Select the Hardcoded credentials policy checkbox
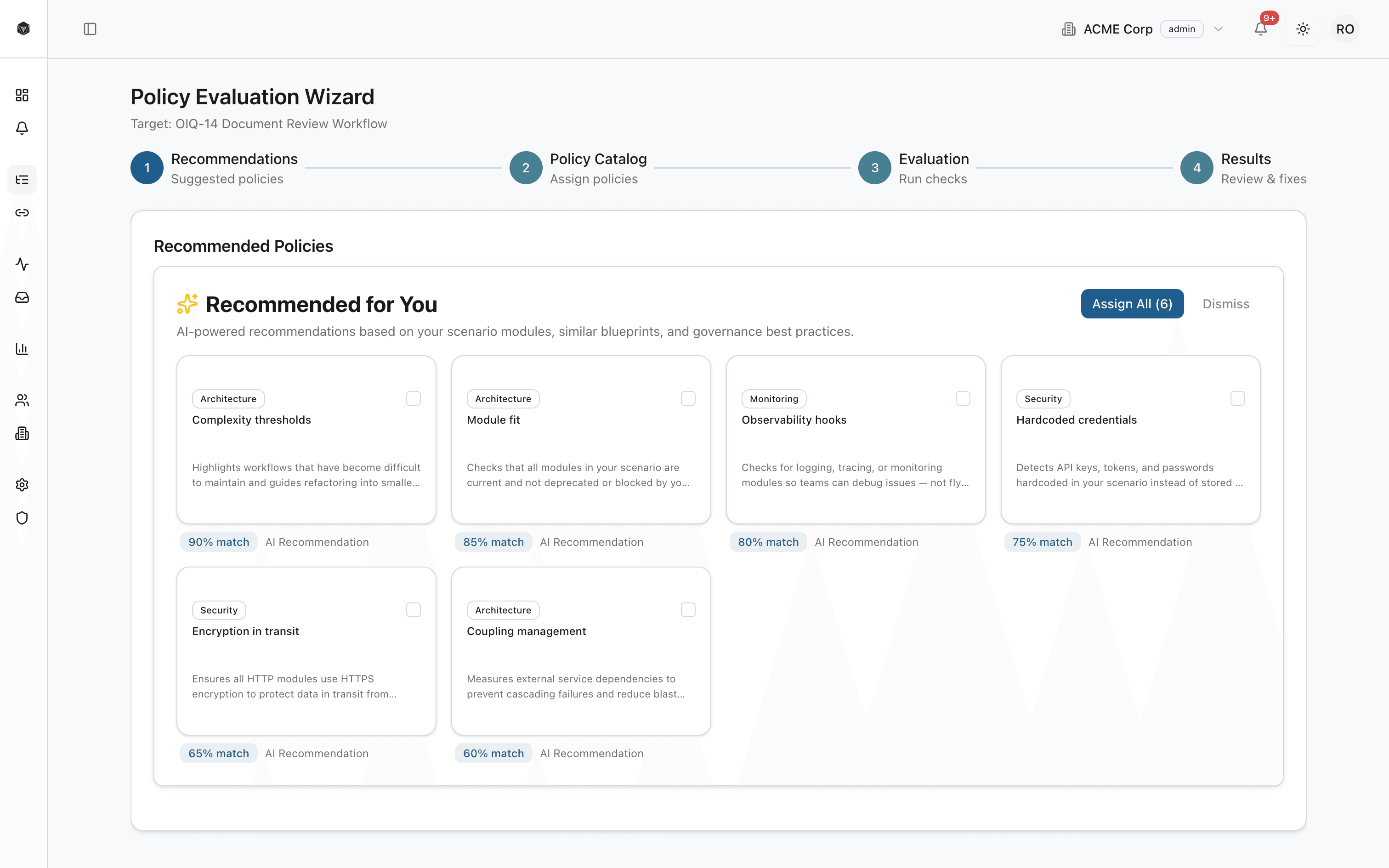 click(1237, 398)
